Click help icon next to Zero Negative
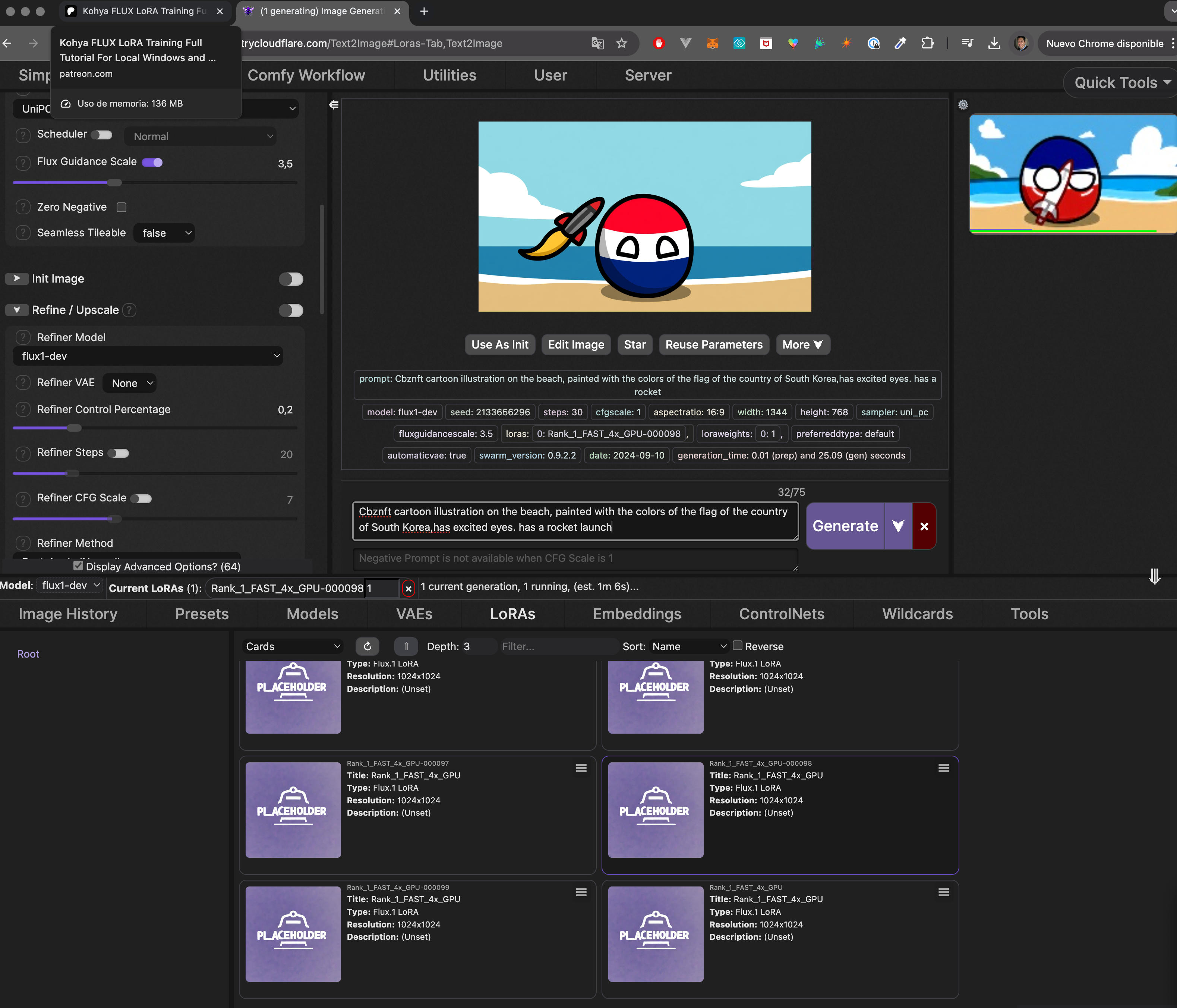The height and width of the screenshot is (1008, 1177). click(x=23, y=207)
